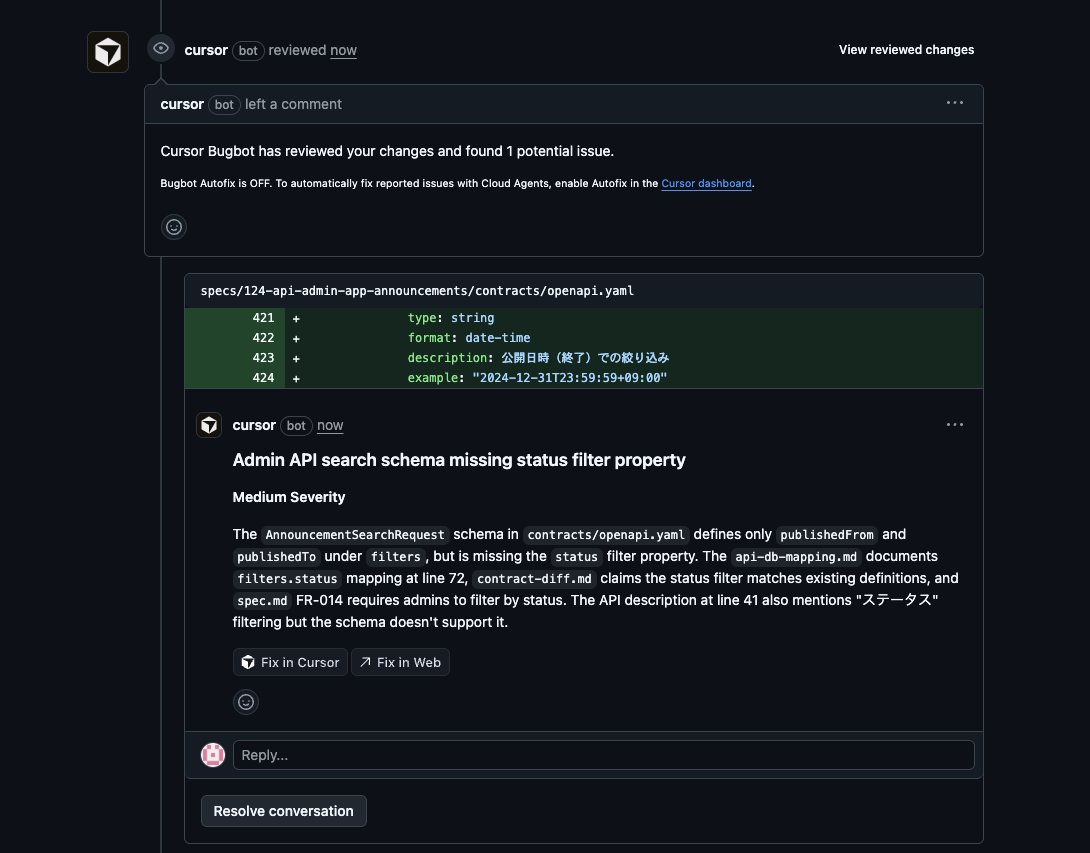Open the openapi.yaml file path link

[x=417, y=291]
